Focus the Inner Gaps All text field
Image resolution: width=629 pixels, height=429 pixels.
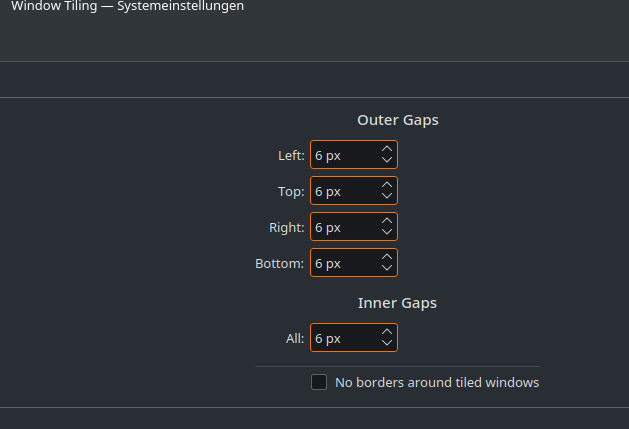click(342, 339)
